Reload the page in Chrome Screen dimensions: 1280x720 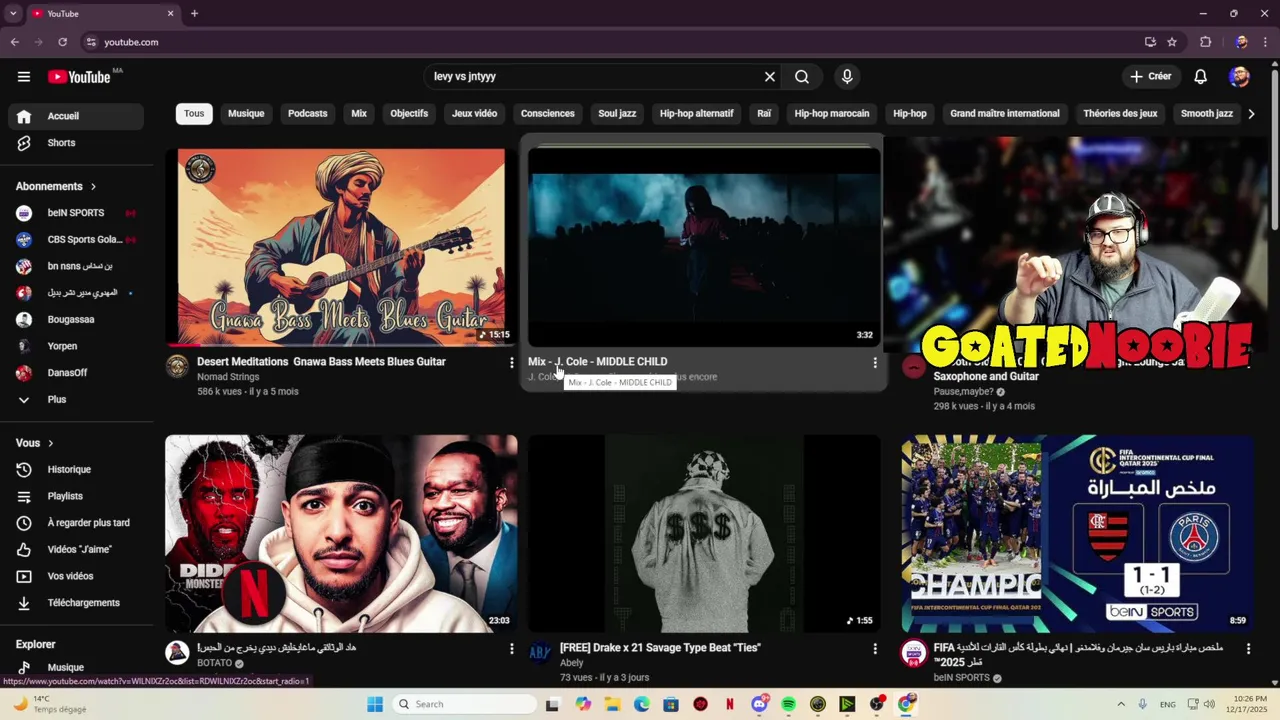[62, 42]
